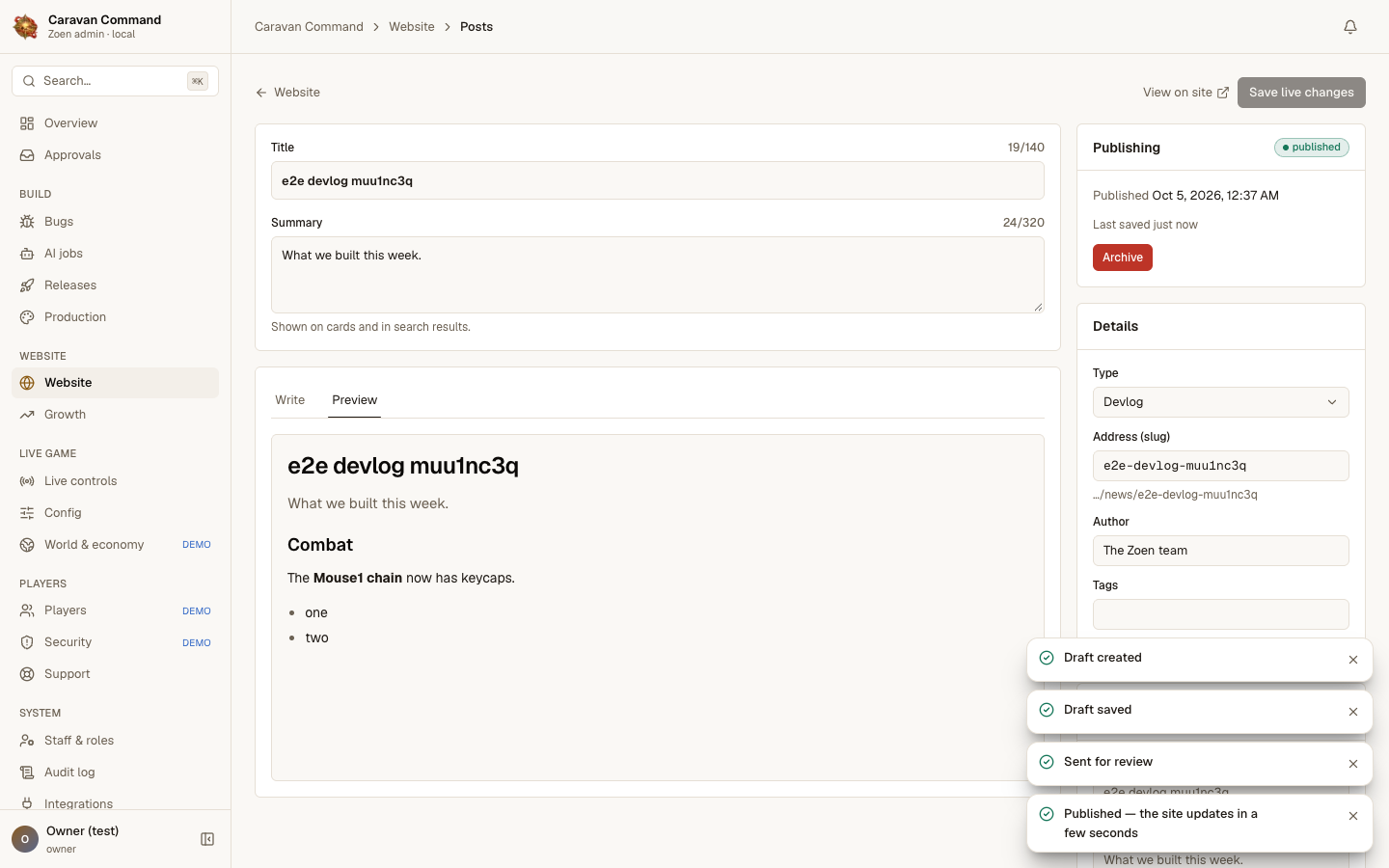Click the Releases rocket icon

pos(27,285)
